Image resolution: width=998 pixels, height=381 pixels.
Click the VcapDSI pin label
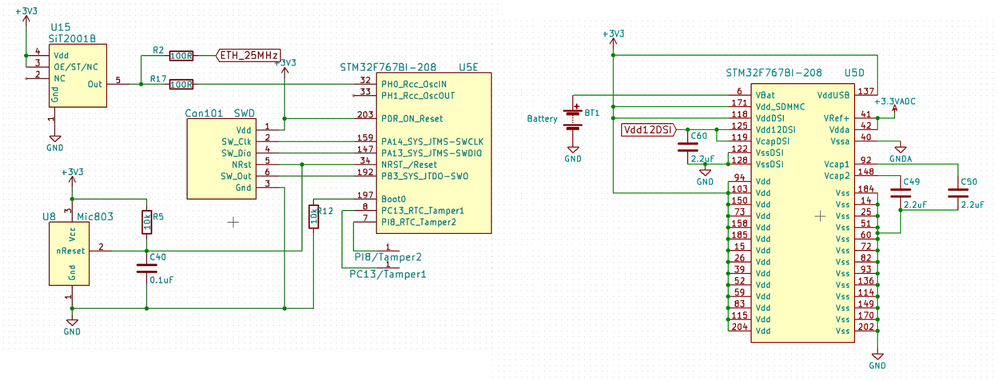point(773,141)
